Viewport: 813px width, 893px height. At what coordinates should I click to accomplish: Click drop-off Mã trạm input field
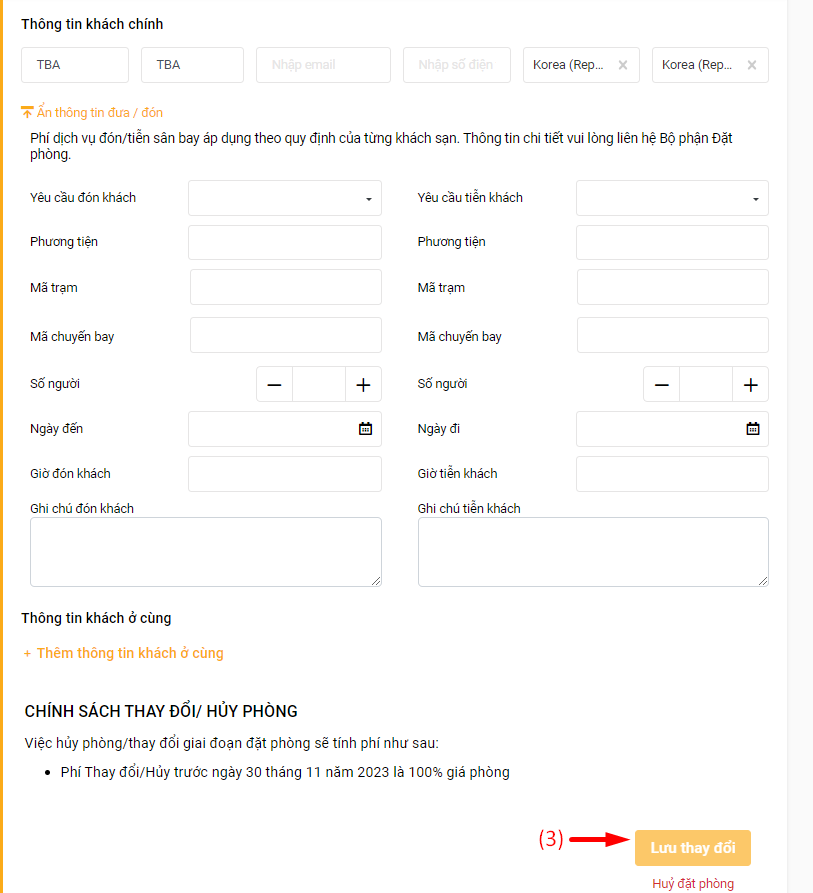pos(673,287)
